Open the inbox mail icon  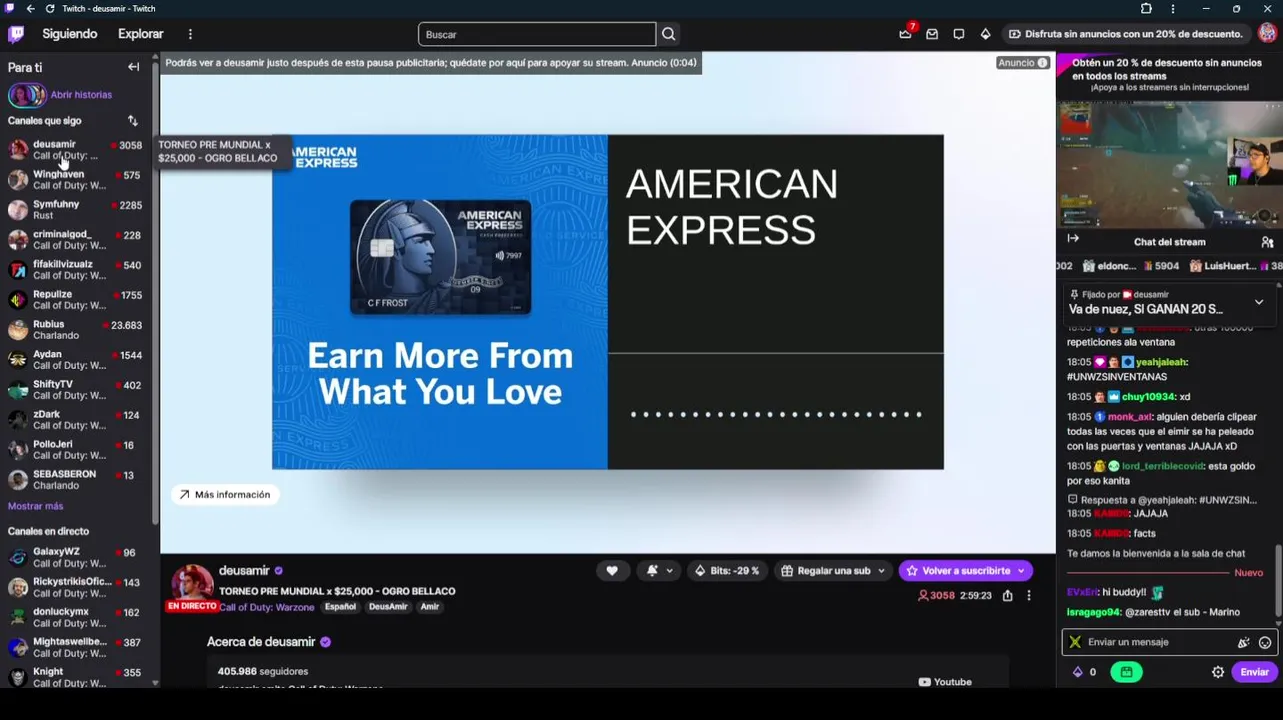(932, 34)
